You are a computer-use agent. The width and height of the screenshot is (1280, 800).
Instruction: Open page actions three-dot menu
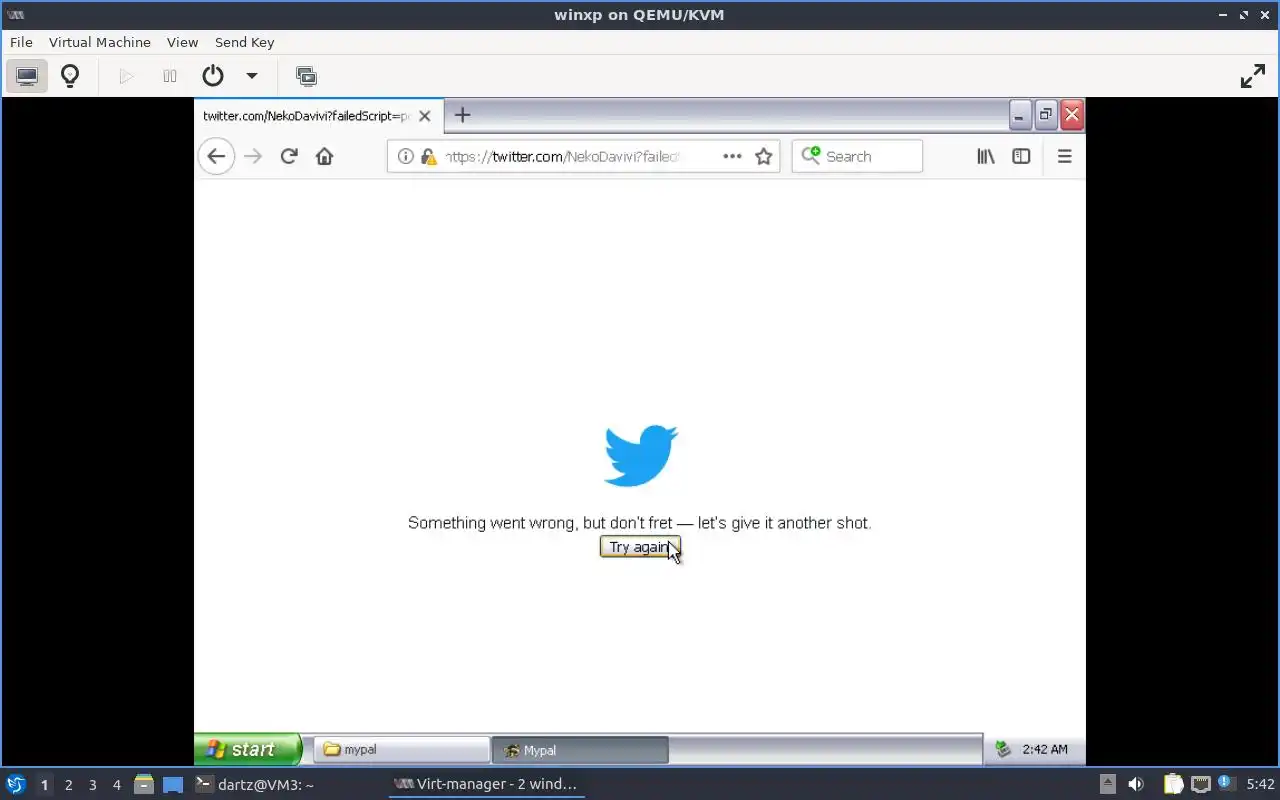click(732, 156)
